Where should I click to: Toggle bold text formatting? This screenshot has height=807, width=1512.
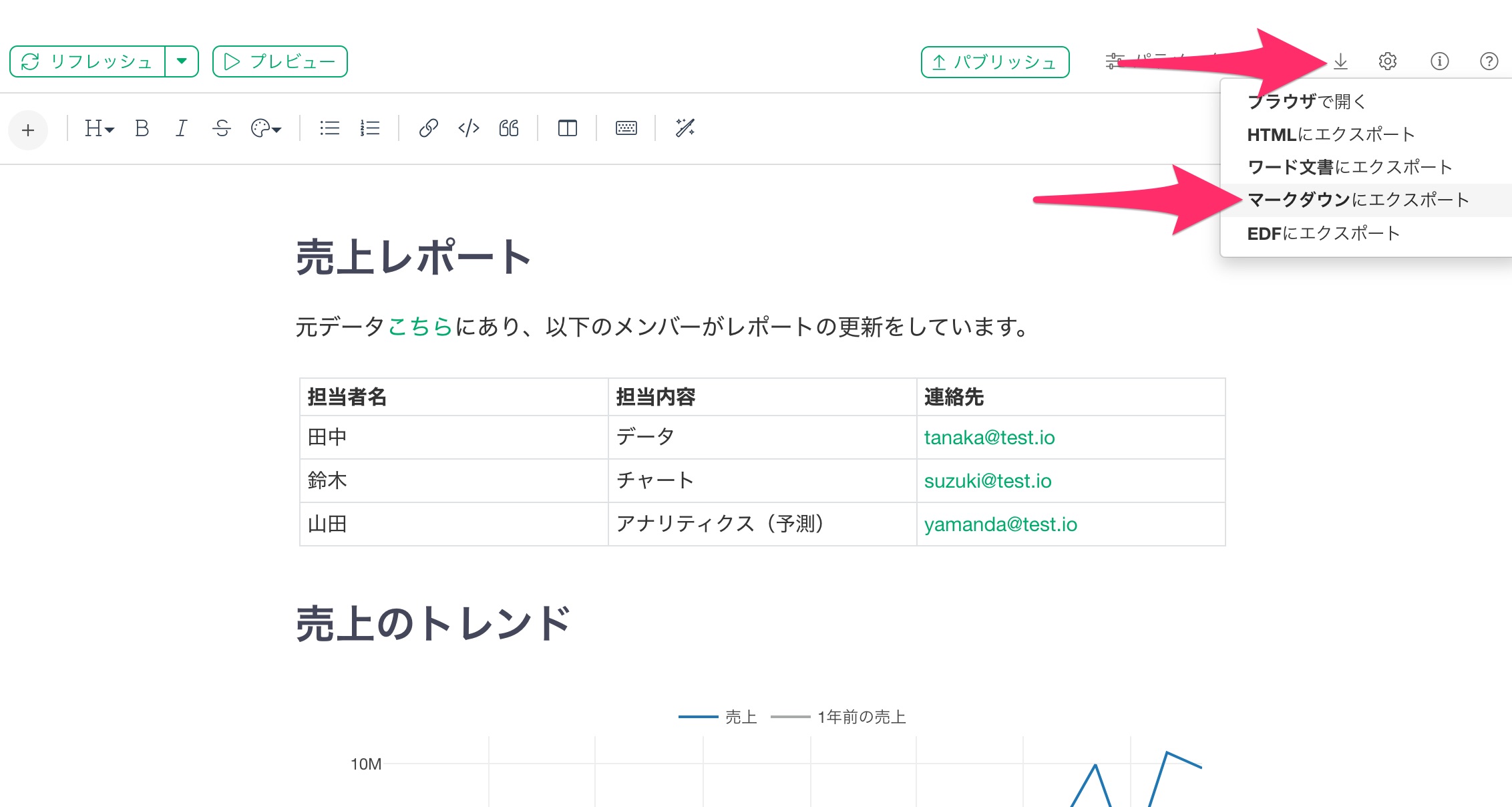142,128
